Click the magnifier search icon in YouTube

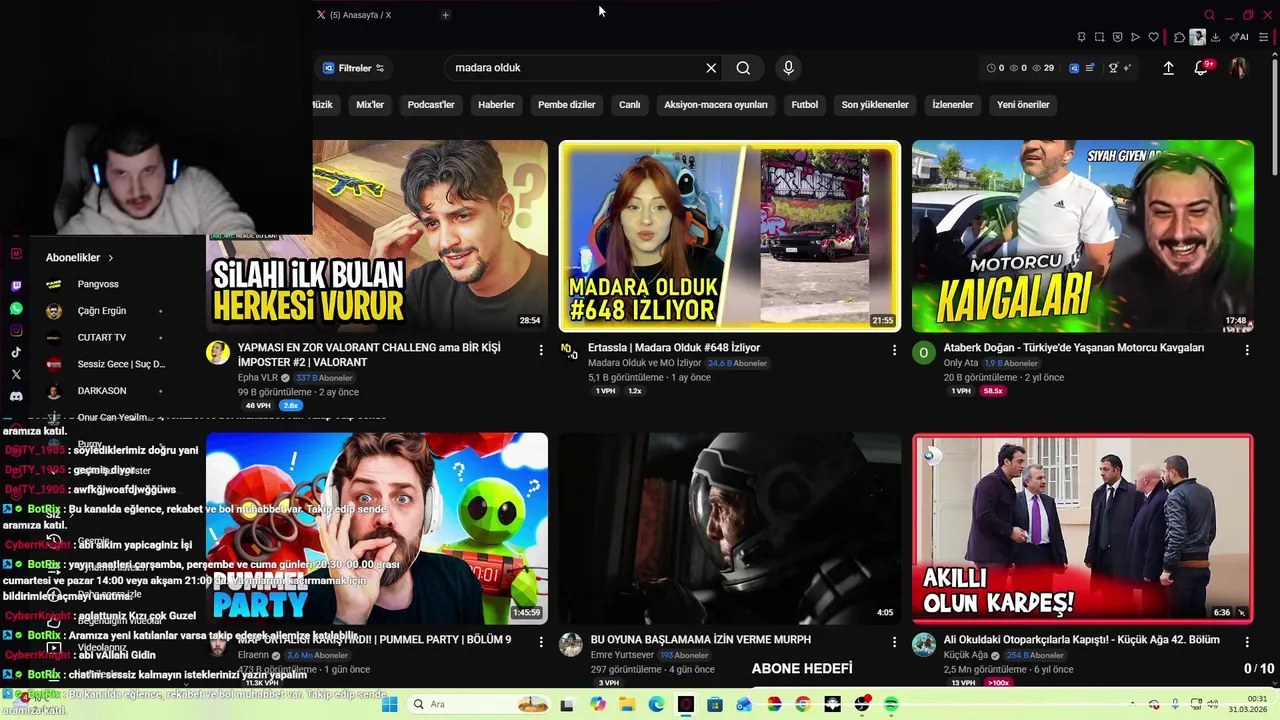[x=743, y=68]
